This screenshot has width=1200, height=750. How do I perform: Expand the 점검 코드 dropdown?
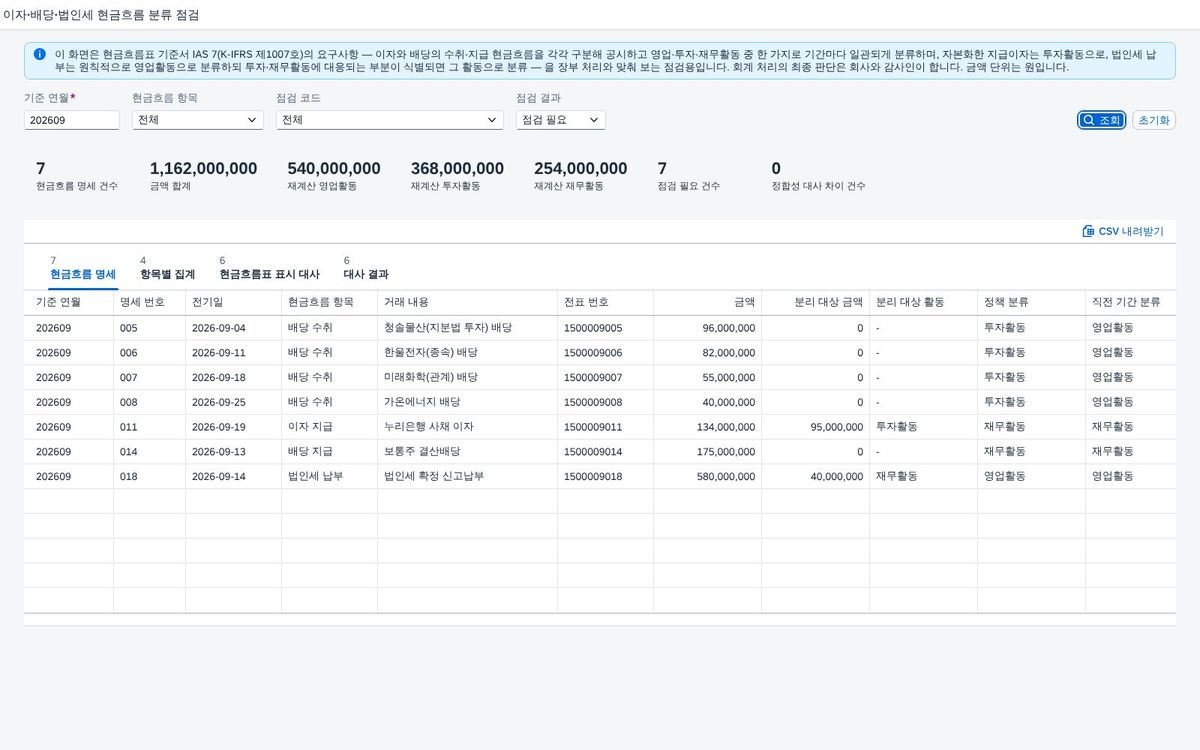tap(390, 120)
